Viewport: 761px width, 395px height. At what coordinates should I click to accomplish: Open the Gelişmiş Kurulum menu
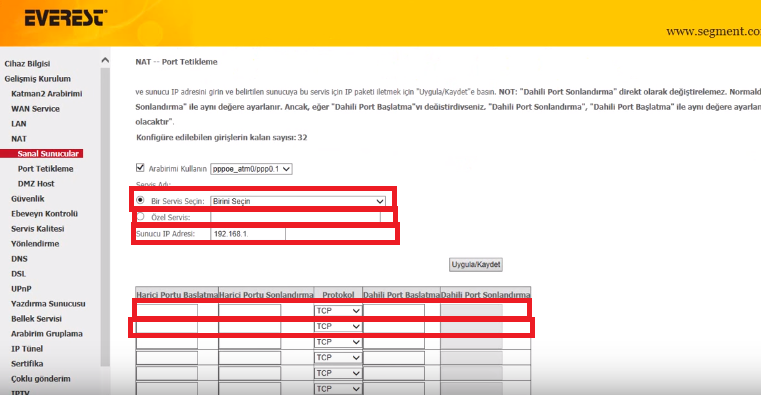coord(37,79)
